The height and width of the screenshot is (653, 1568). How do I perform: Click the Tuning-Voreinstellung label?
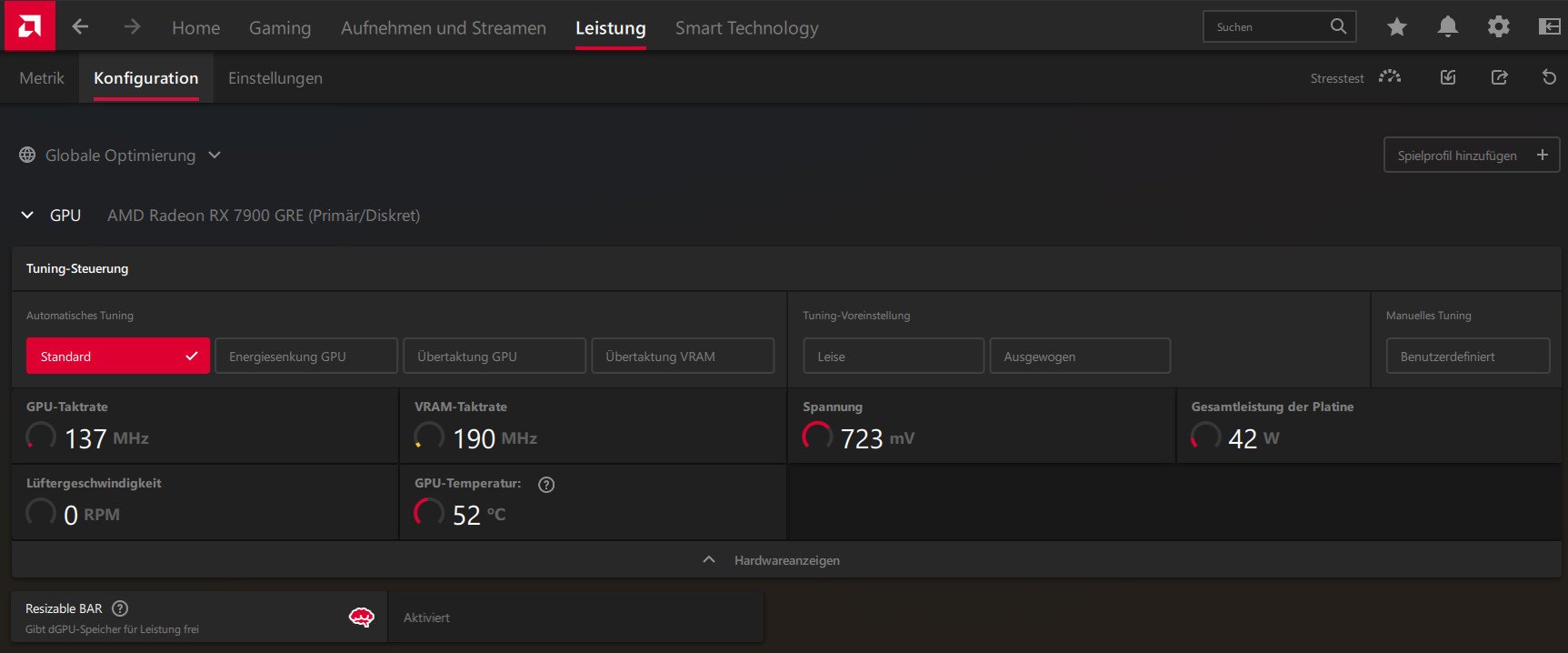(856, 316)
